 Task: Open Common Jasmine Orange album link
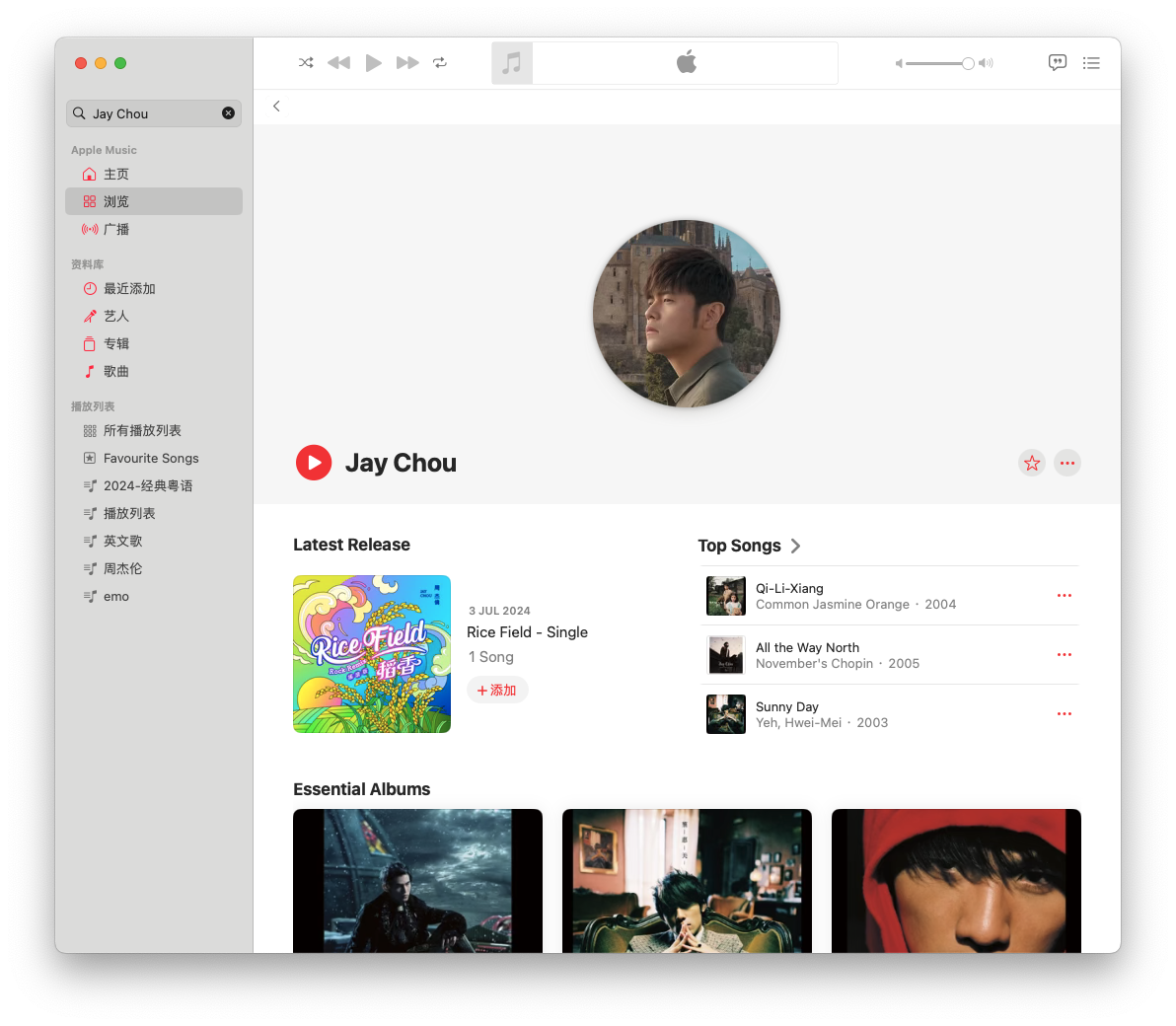point(833,605)
